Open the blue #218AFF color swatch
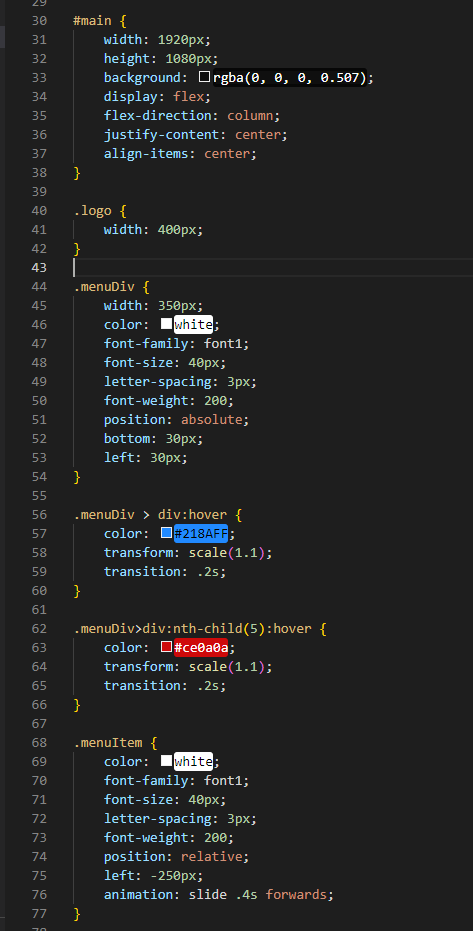473x931 pixels. pos(166,533)
